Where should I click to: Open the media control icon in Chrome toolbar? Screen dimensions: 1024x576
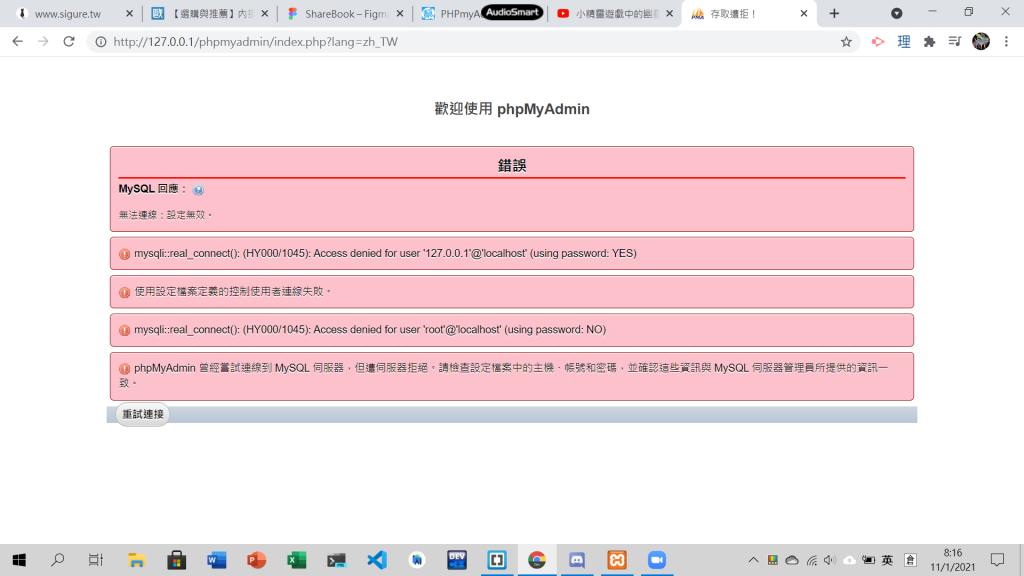coord(955,42)
